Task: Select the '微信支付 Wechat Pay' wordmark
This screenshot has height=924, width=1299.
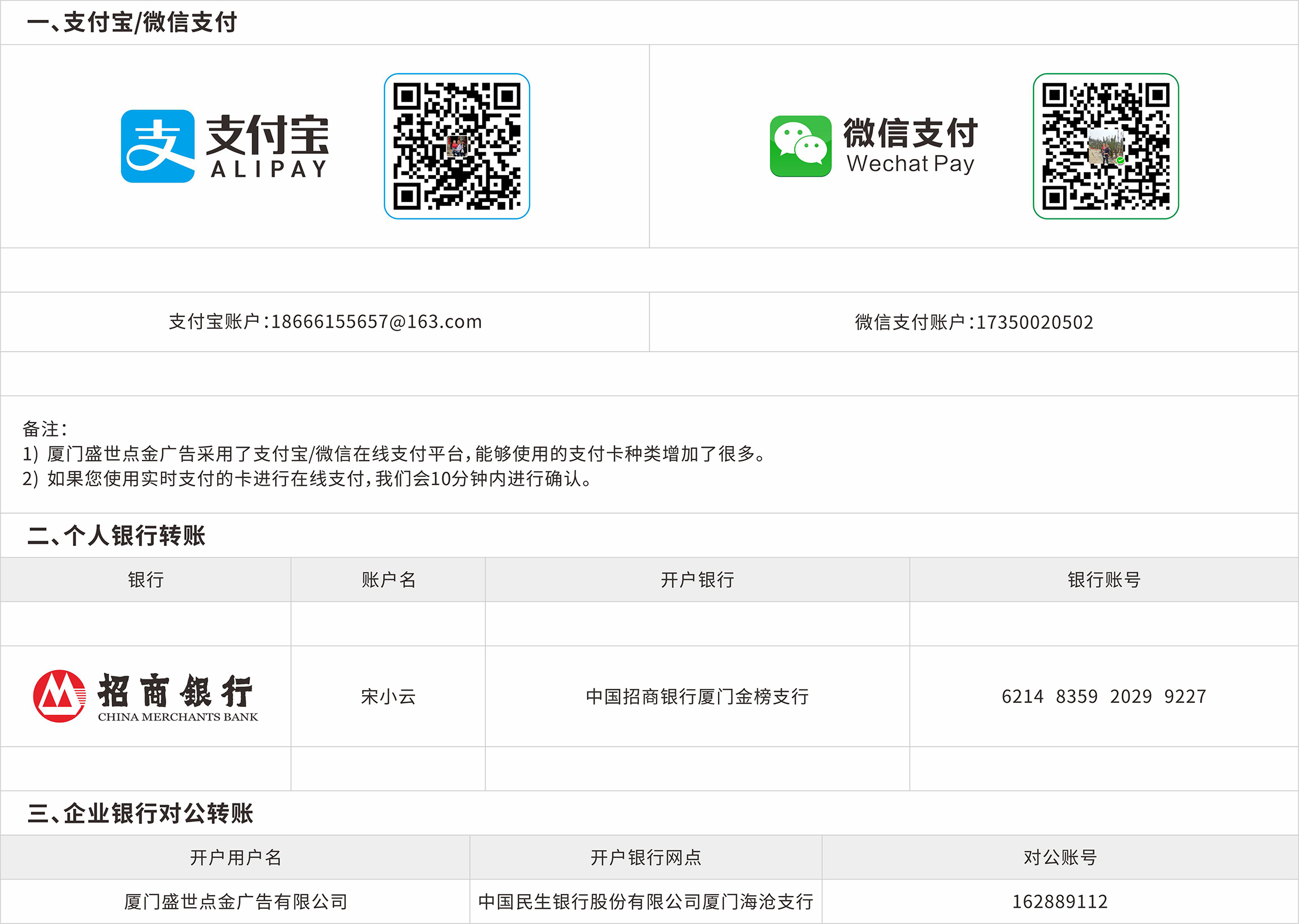Action: pyautogui.click(x=910, y=146)
